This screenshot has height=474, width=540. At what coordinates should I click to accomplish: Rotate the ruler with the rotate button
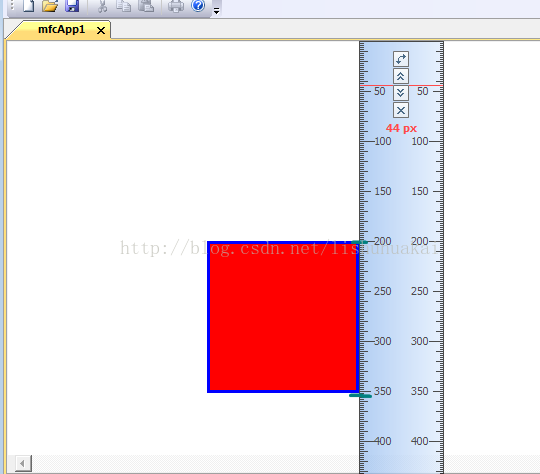[x=401, y=59]
